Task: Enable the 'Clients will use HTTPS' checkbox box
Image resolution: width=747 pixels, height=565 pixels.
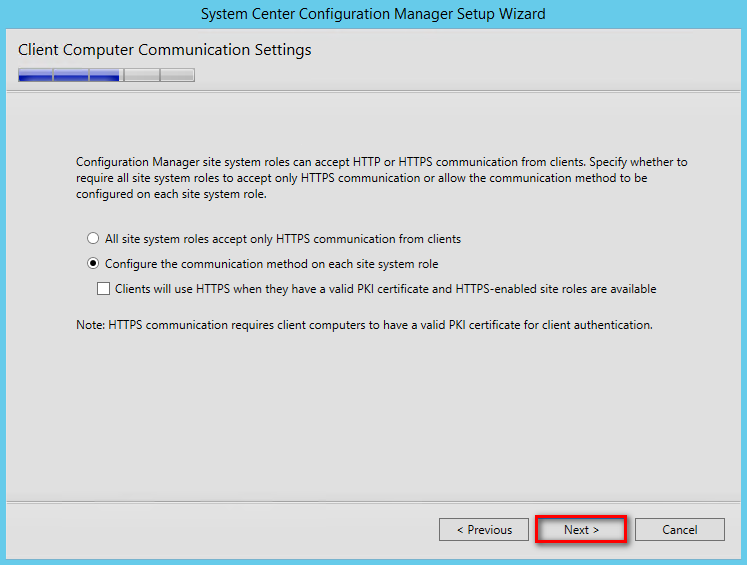Action: click(103, 289)
